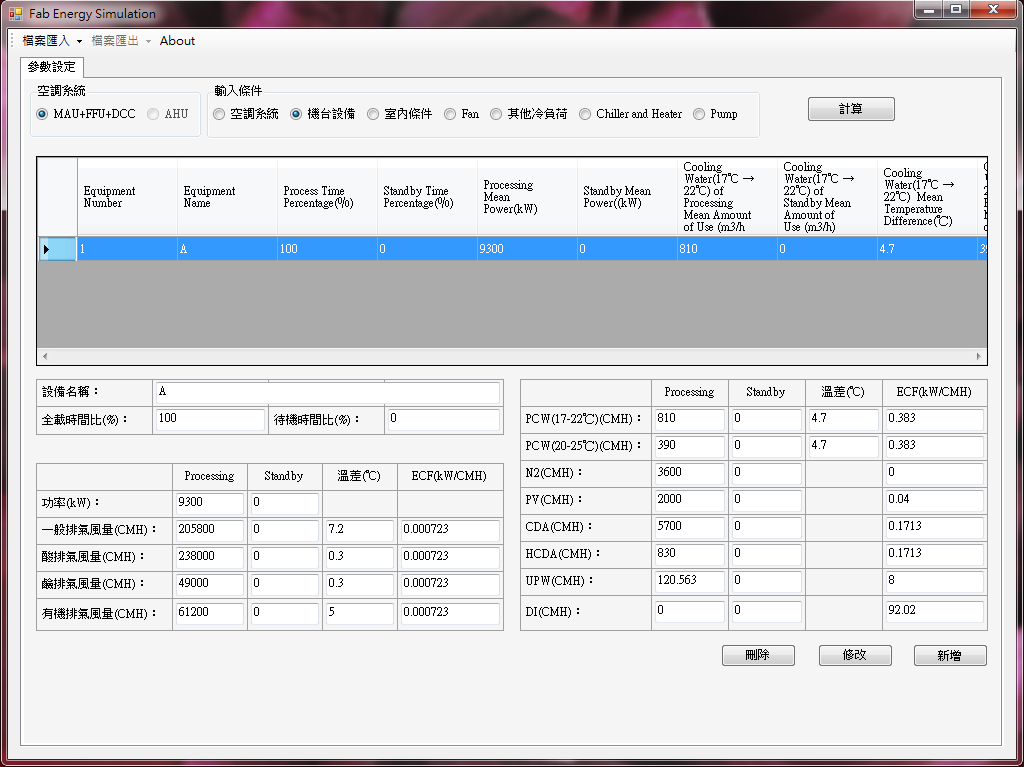Click the 全載時間比(%) input field

(x=210, y=419)
